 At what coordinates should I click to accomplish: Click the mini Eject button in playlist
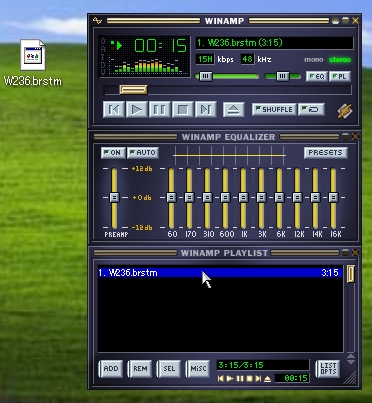[x=268, y=379]
